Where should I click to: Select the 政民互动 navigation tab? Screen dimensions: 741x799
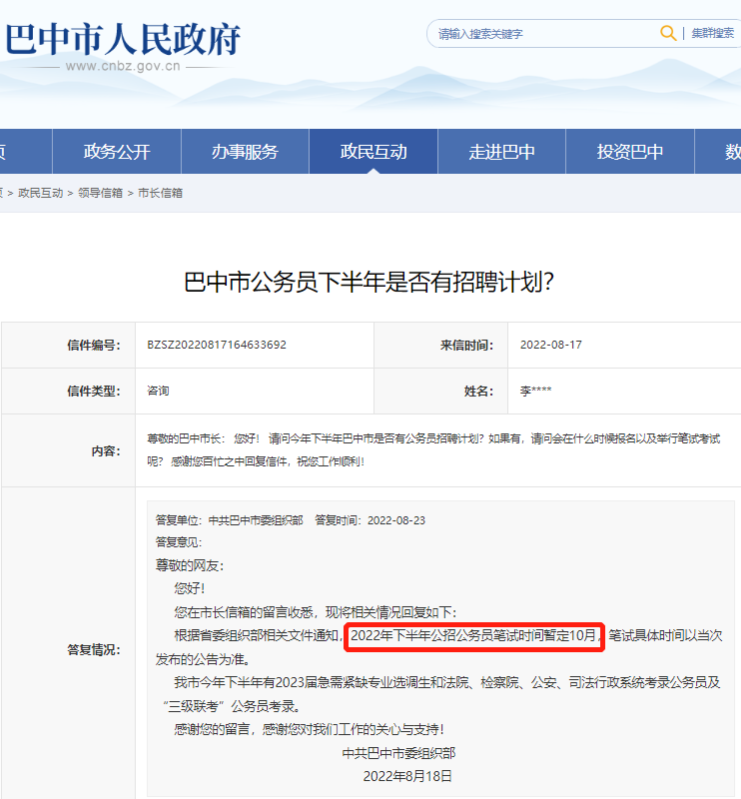tap(373, 152)
